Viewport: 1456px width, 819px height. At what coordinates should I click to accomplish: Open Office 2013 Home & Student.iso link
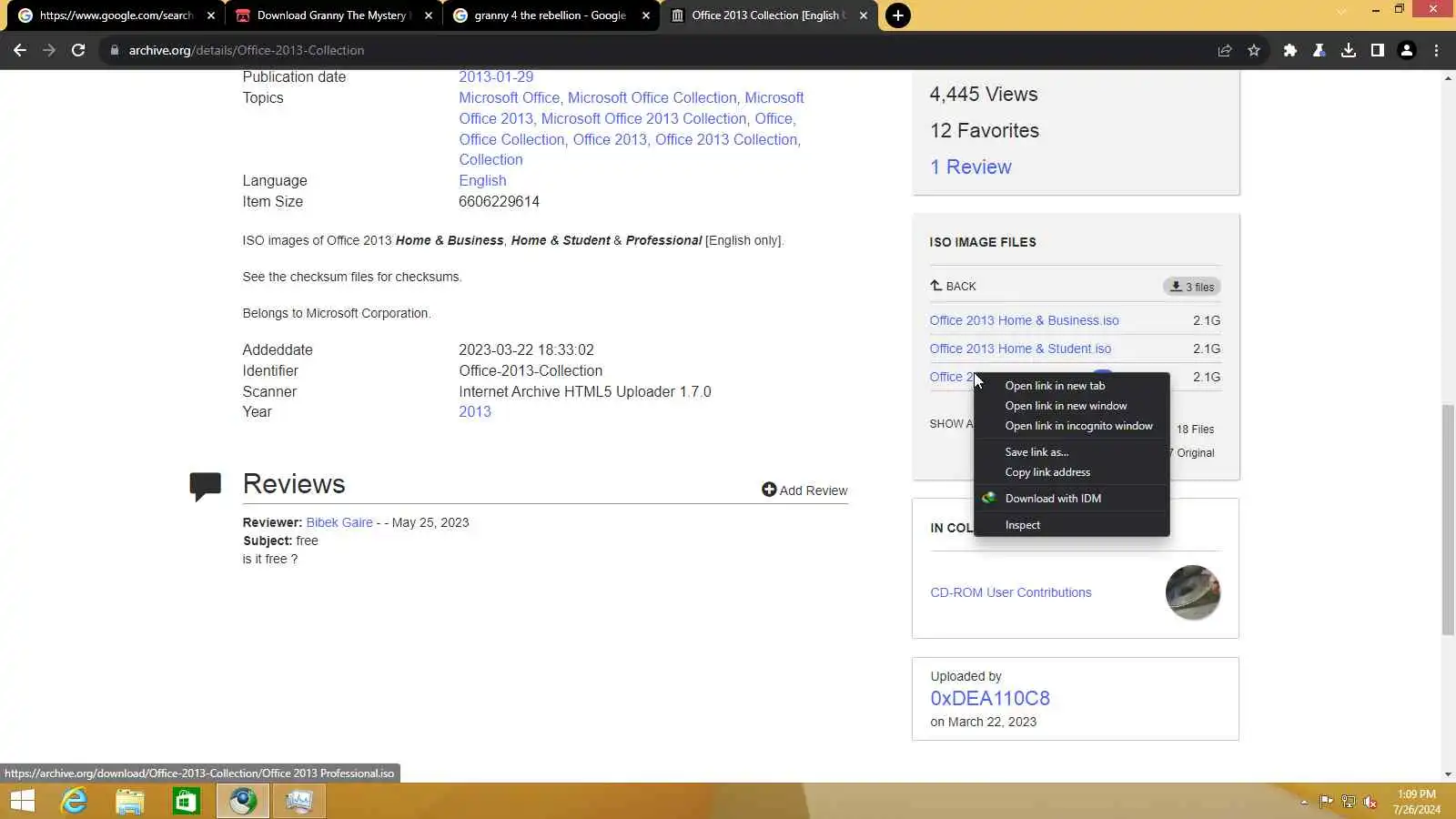click(1020, 349)
